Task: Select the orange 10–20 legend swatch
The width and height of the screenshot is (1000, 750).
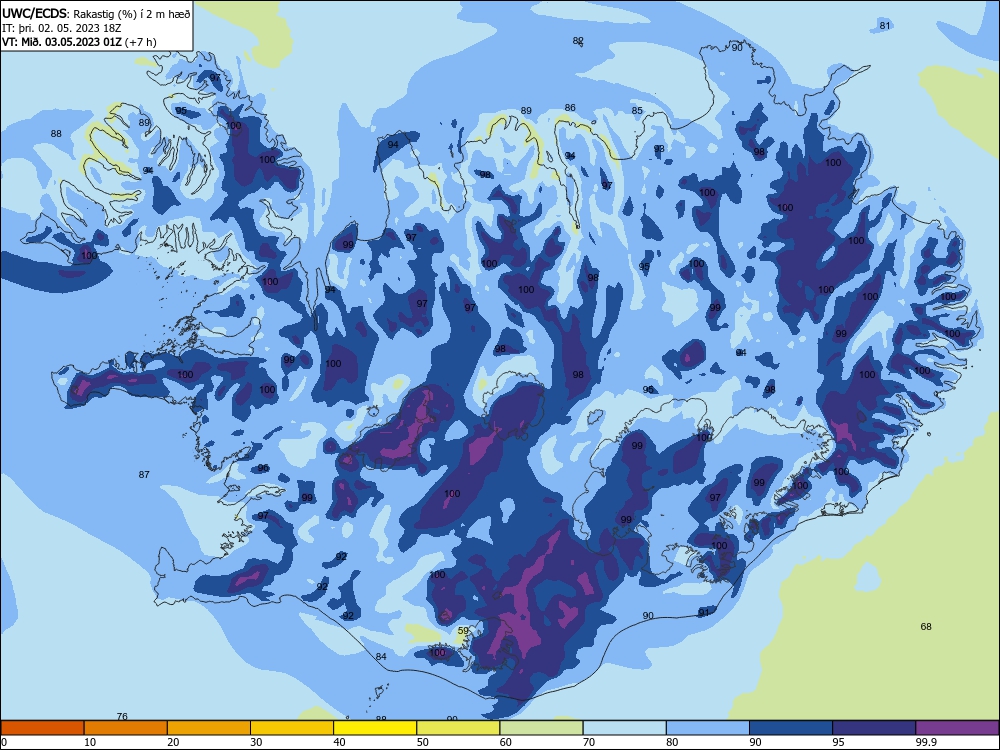Action: (x=126, y=728)
